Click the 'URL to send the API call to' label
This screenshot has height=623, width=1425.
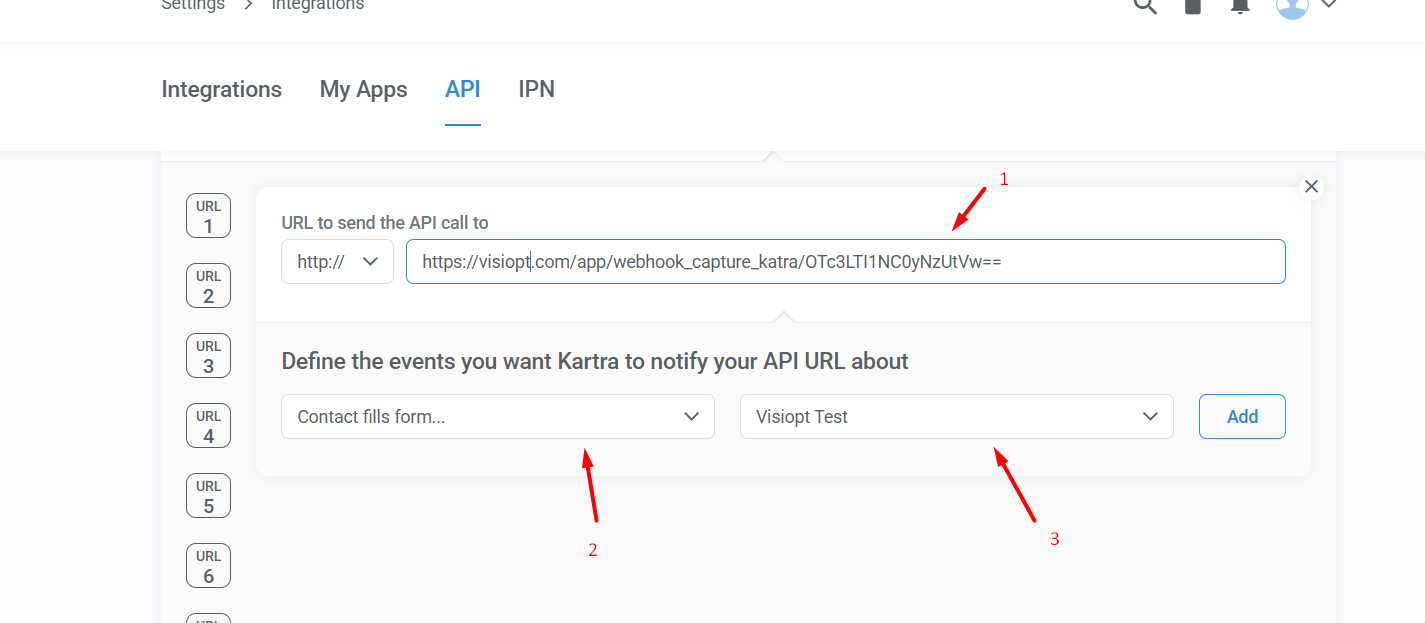(x=385, y=223)
